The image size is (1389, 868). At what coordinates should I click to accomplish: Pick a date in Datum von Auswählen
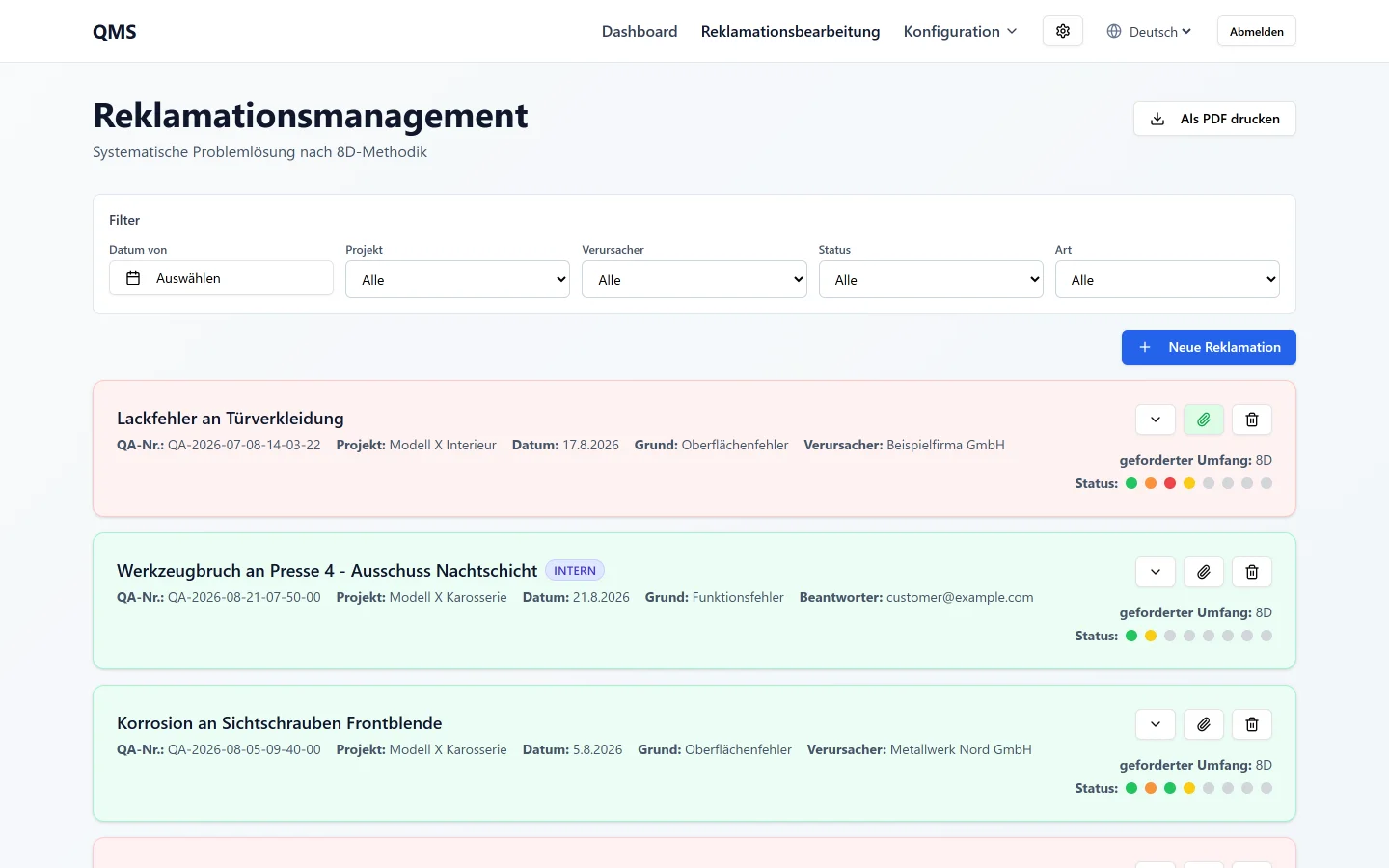click(221, 278)
